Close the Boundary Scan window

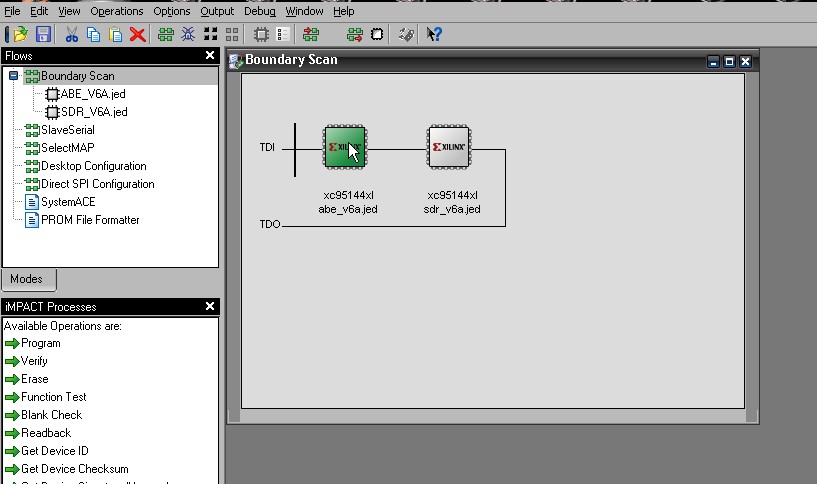coord(746,62)
